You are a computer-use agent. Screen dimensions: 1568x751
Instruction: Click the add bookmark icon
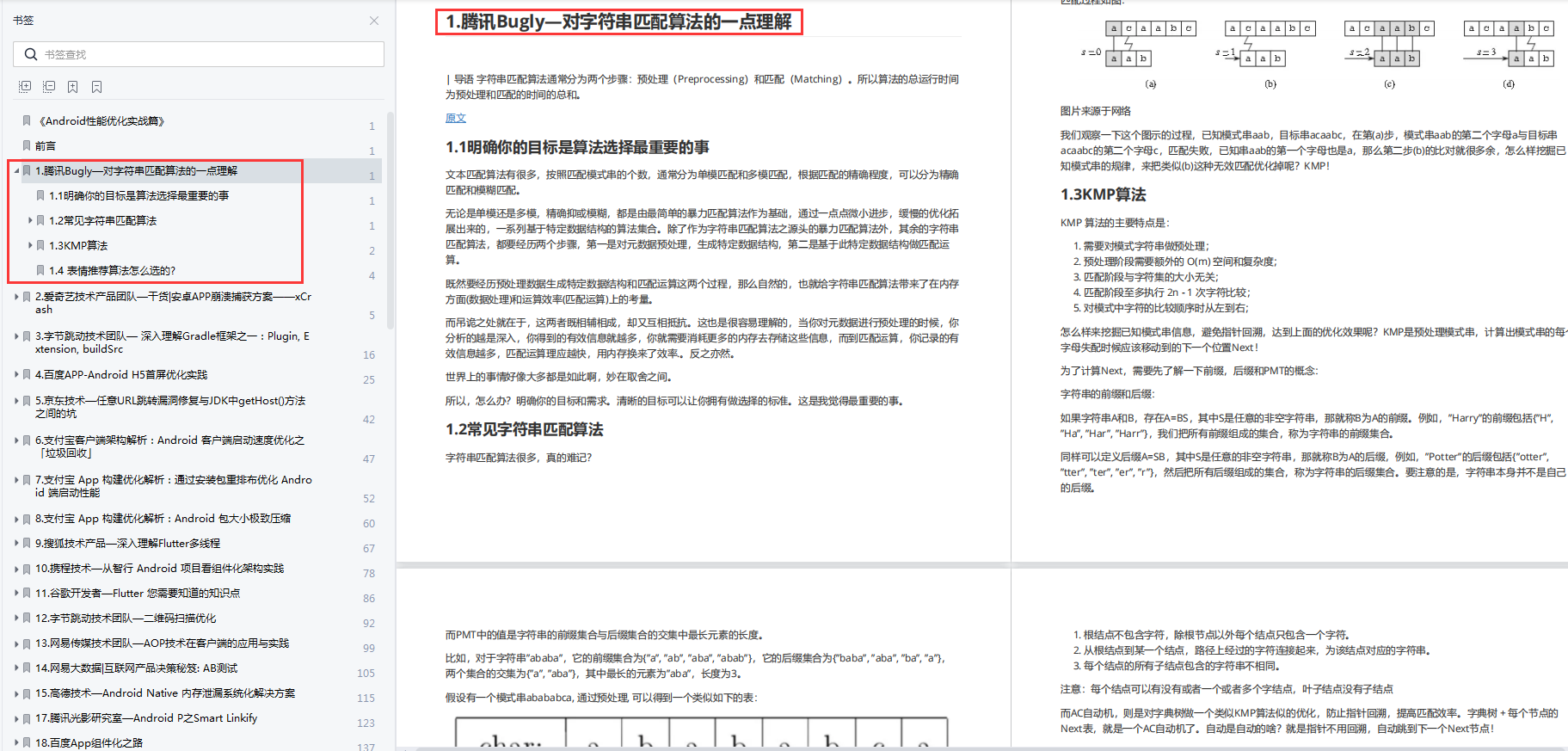73,87
